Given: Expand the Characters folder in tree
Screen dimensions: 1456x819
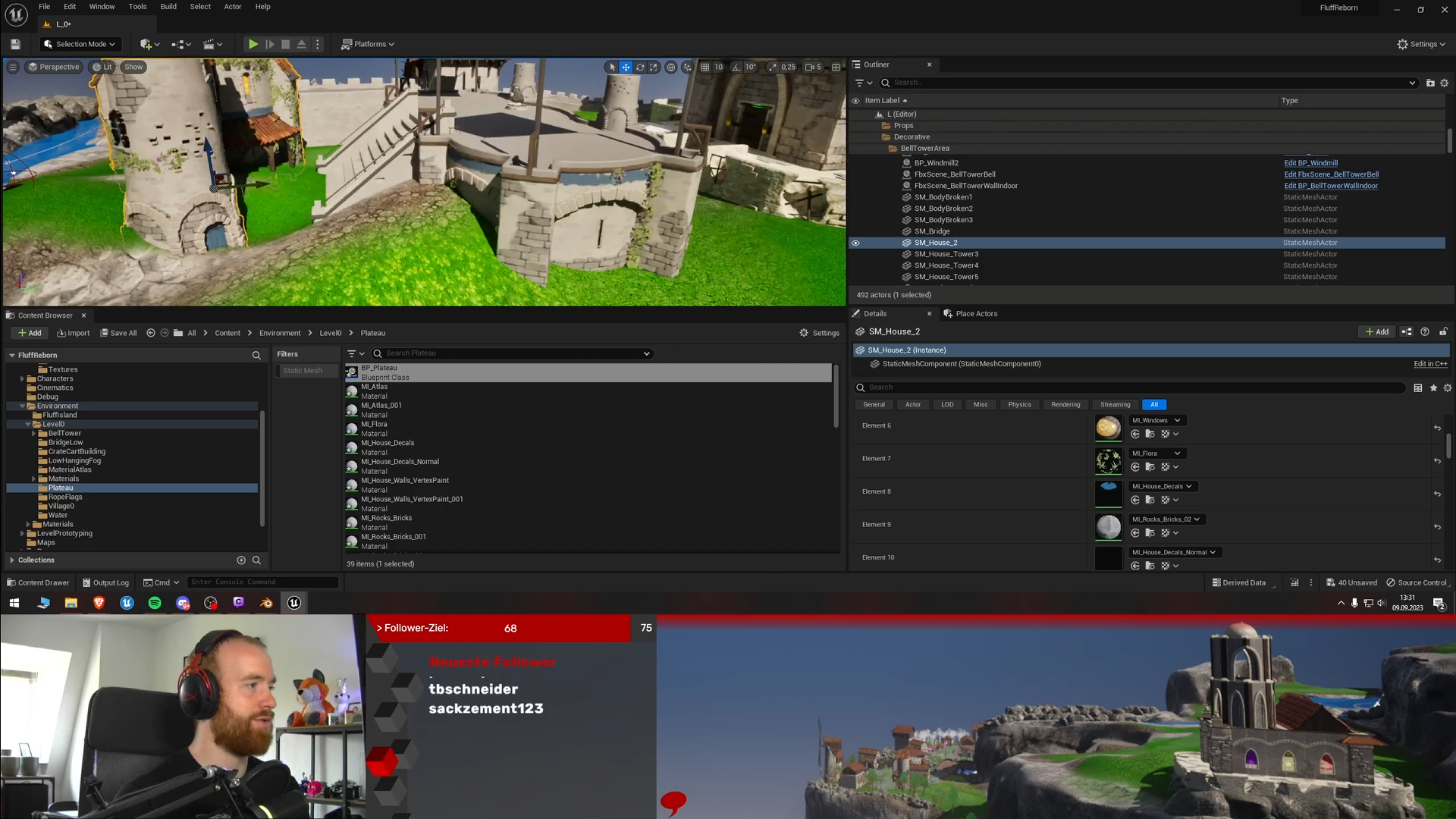Looking at the screenshot, I should (22, 378).
